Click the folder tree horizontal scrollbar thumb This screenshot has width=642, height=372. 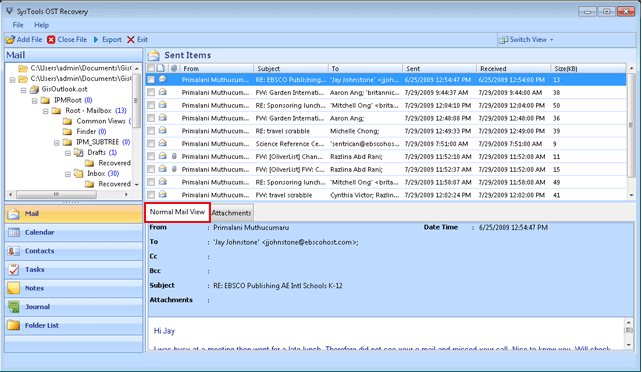click(x=57, y=195)
